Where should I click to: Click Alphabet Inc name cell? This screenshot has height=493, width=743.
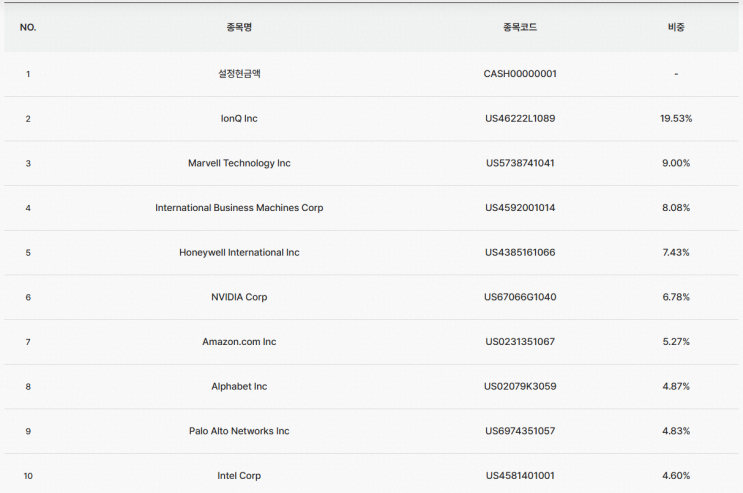[239, 386]
